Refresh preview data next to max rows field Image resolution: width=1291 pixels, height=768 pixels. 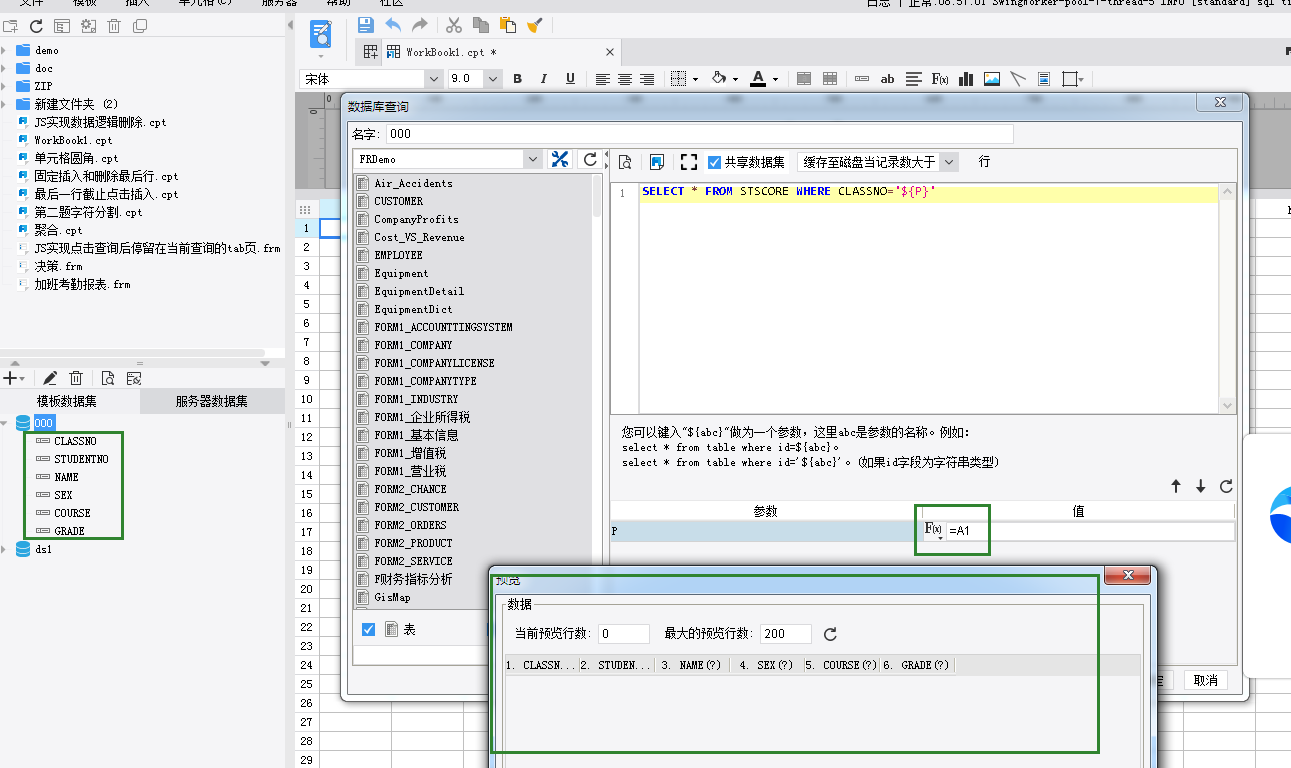point(832,634)
